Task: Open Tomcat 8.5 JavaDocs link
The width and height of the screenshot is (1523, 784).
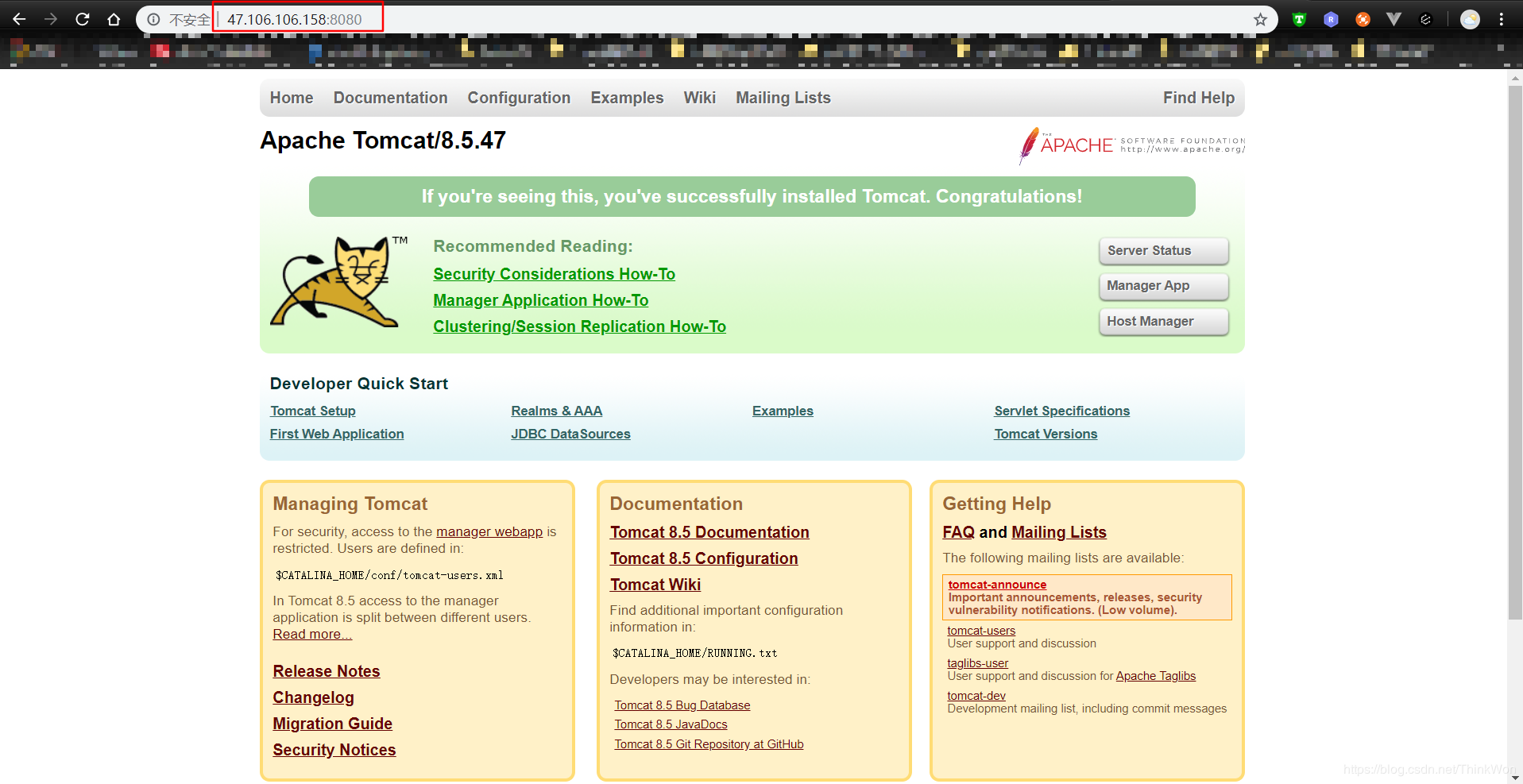Action: (x=671, y=724)
